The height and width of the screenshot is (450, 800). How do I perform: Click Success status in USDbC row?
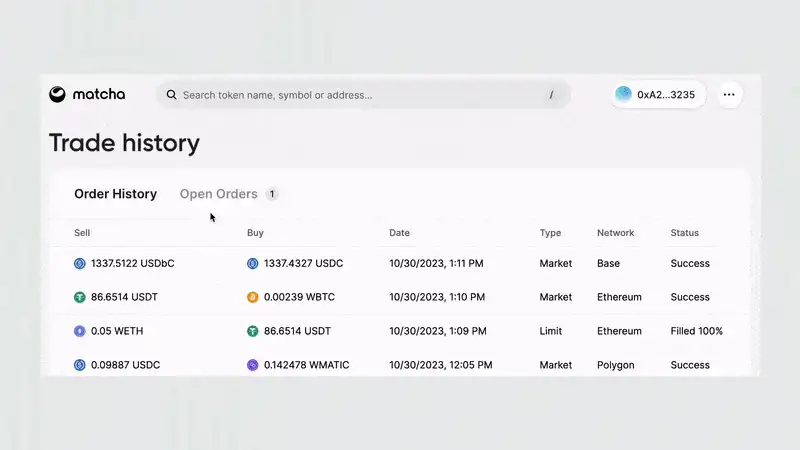tap(690, 263)
